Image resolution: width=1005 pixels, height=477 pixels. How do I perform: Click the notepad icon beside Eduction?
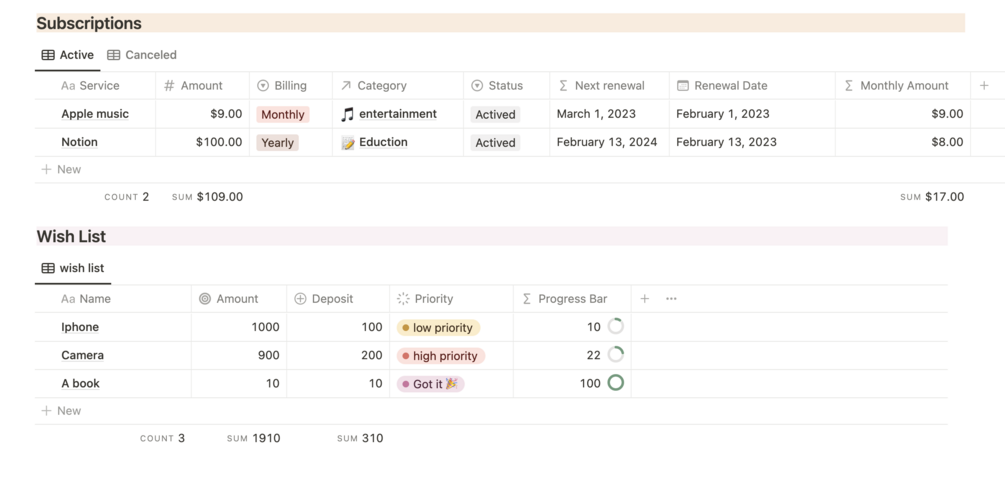point(347,143)
